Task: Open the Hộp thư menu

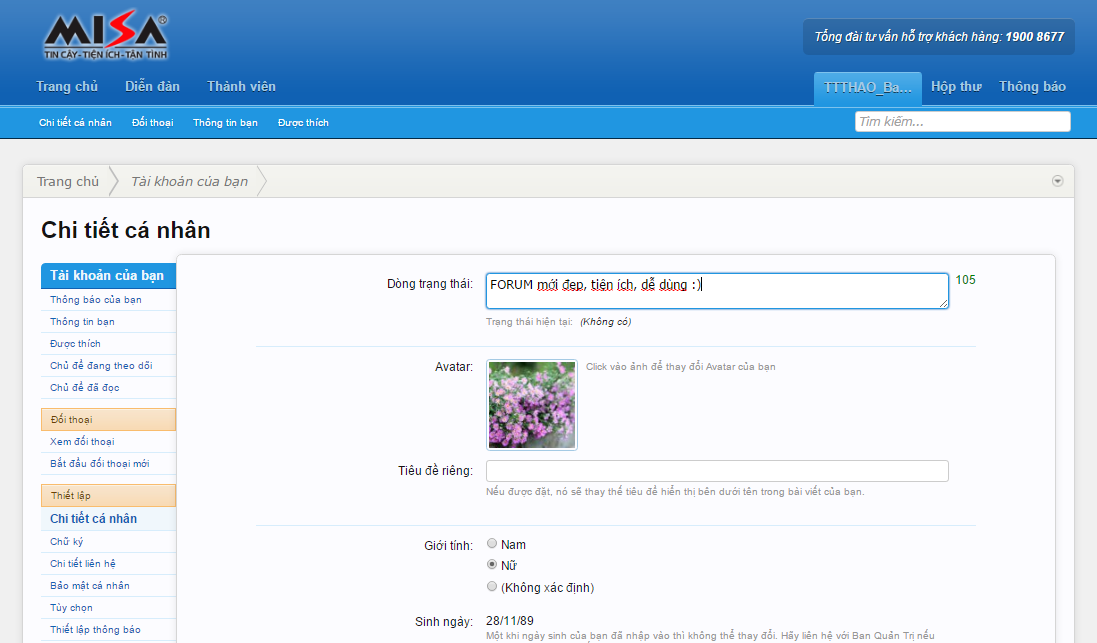Action: [956, 87]
